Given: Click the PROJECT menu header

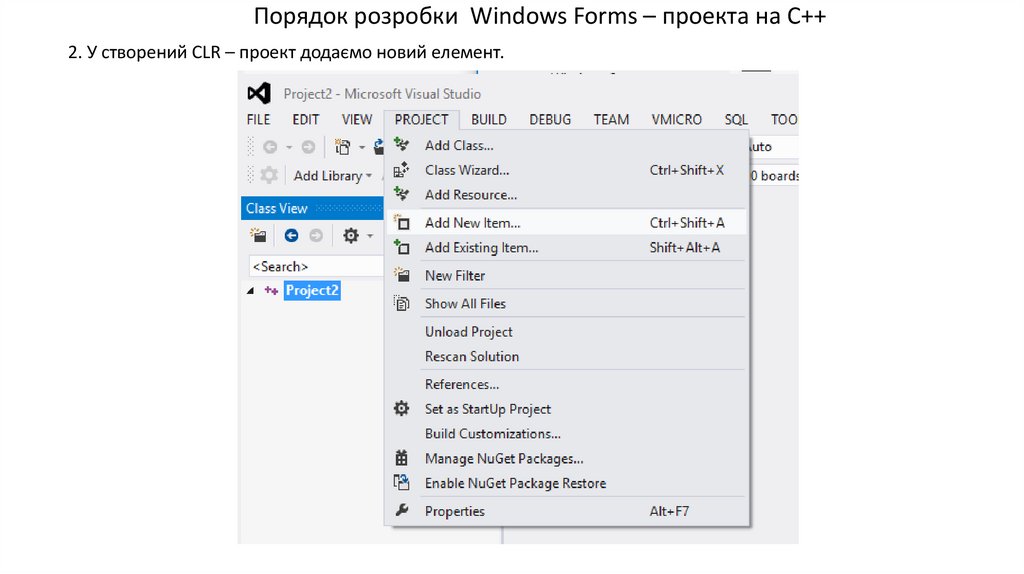Looking at the screenshot, I should pos(421,120).
